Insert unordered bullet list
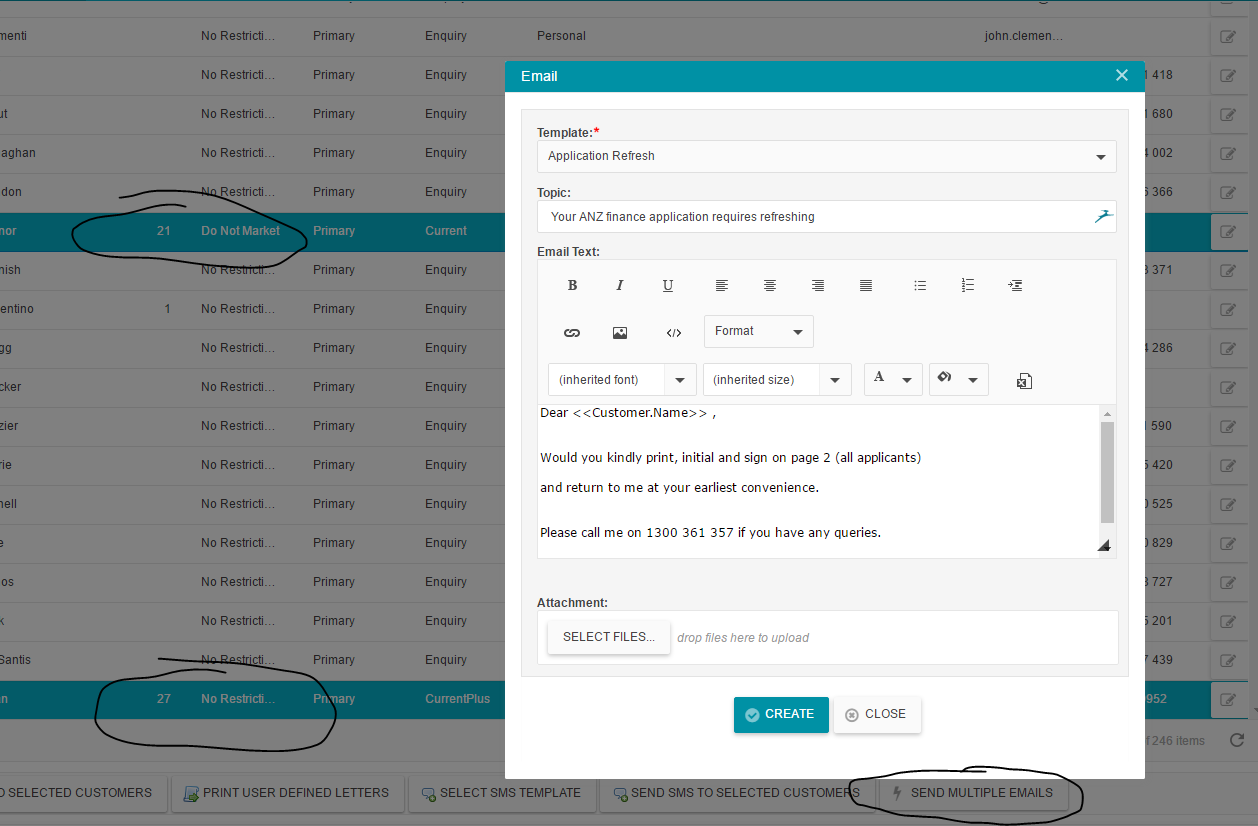Viewport: 1258px width, 826px height. pos(920,286)
